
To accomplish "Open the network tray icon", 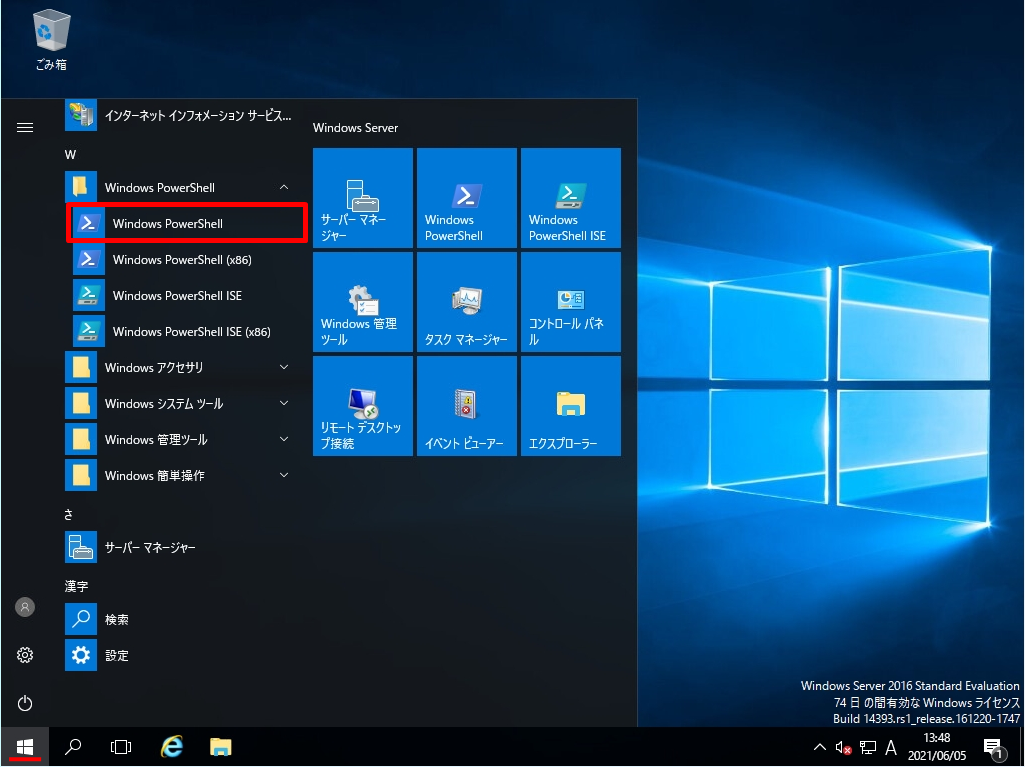I will pos(867,747).
